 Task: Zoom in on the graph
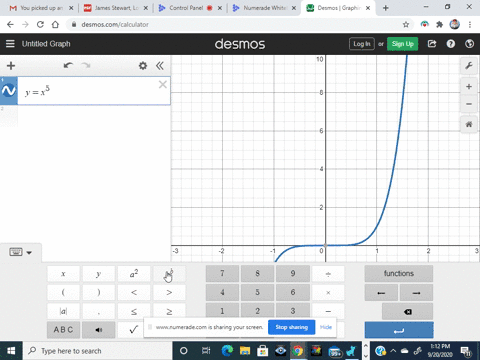(469, 87)
